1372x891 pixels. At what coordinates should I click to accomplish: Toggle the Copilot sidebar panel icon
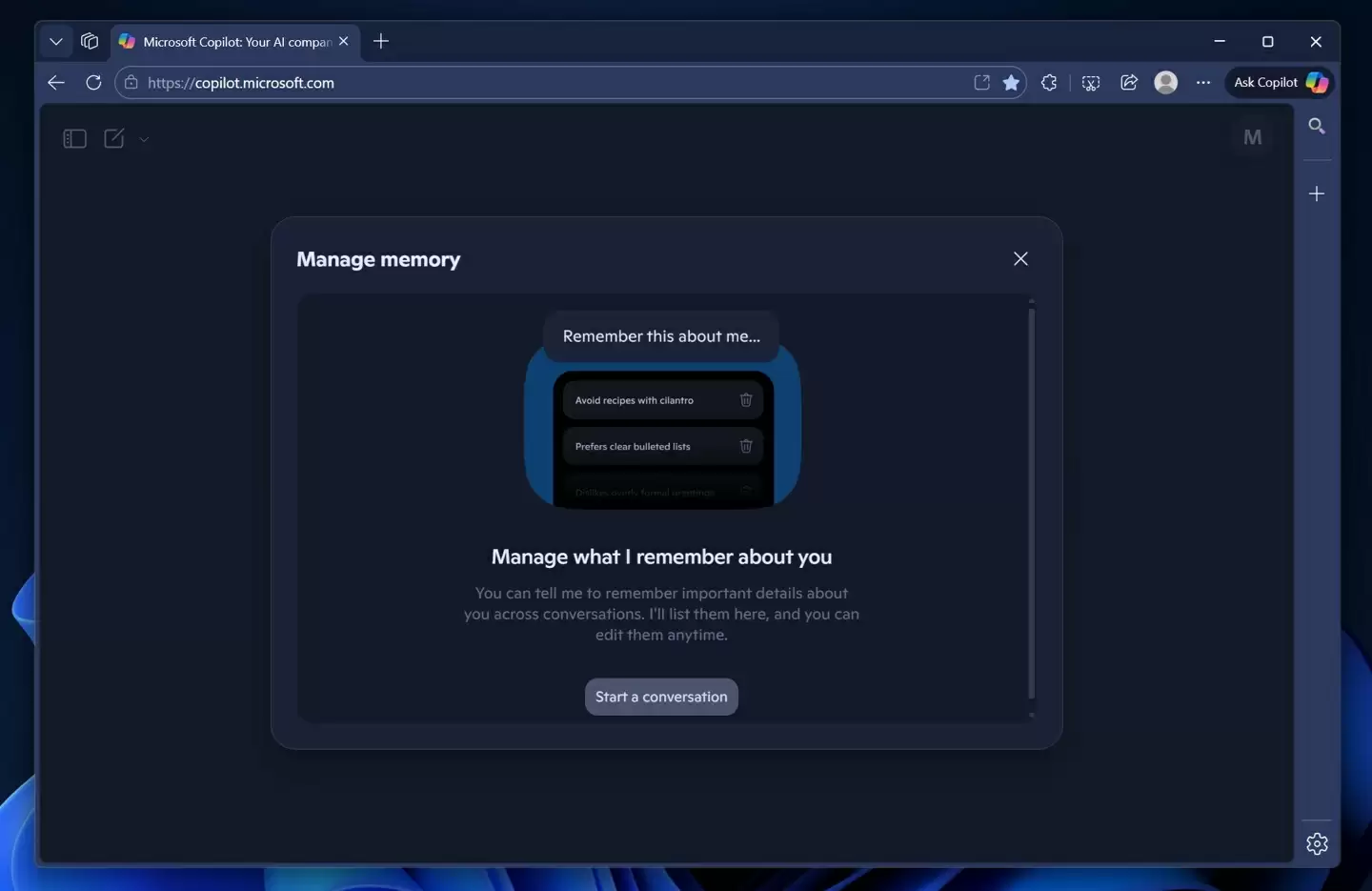[x=74, y=139]
